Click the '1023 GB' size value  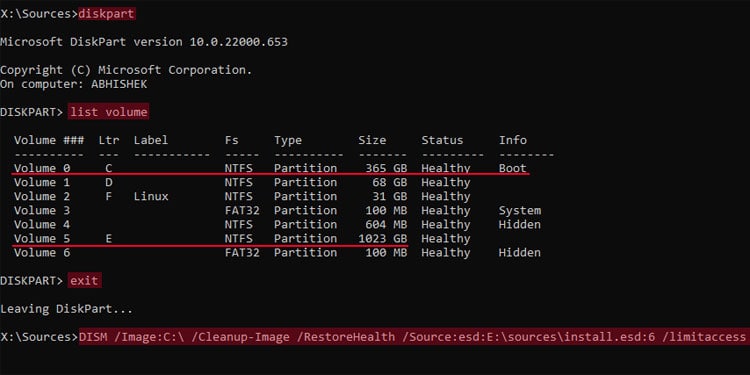pyautogui.click(x=383, y=239)
